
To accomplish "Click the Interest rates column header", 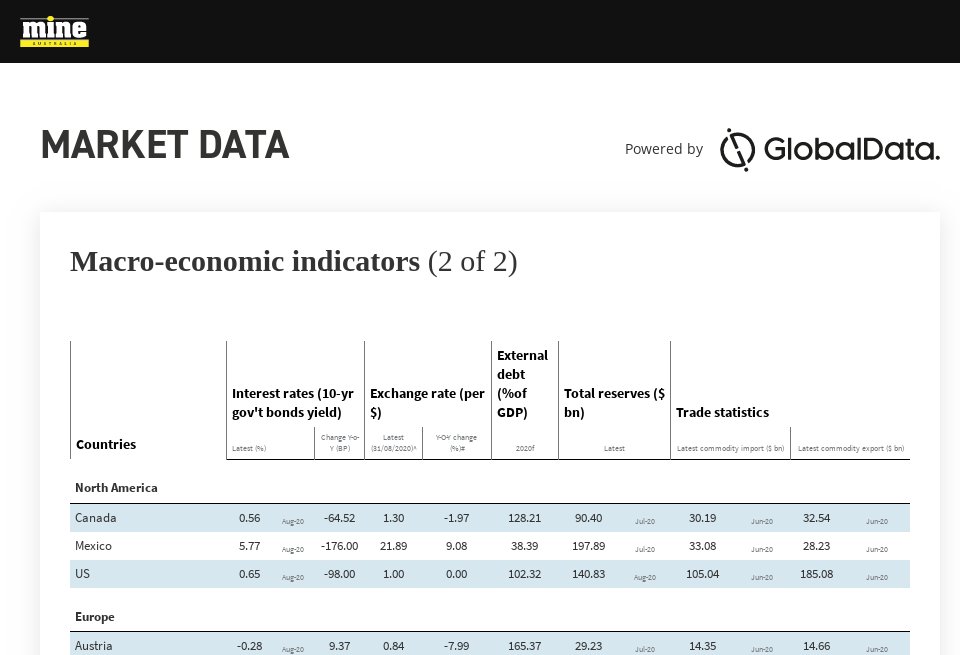I will click(293, 403).
